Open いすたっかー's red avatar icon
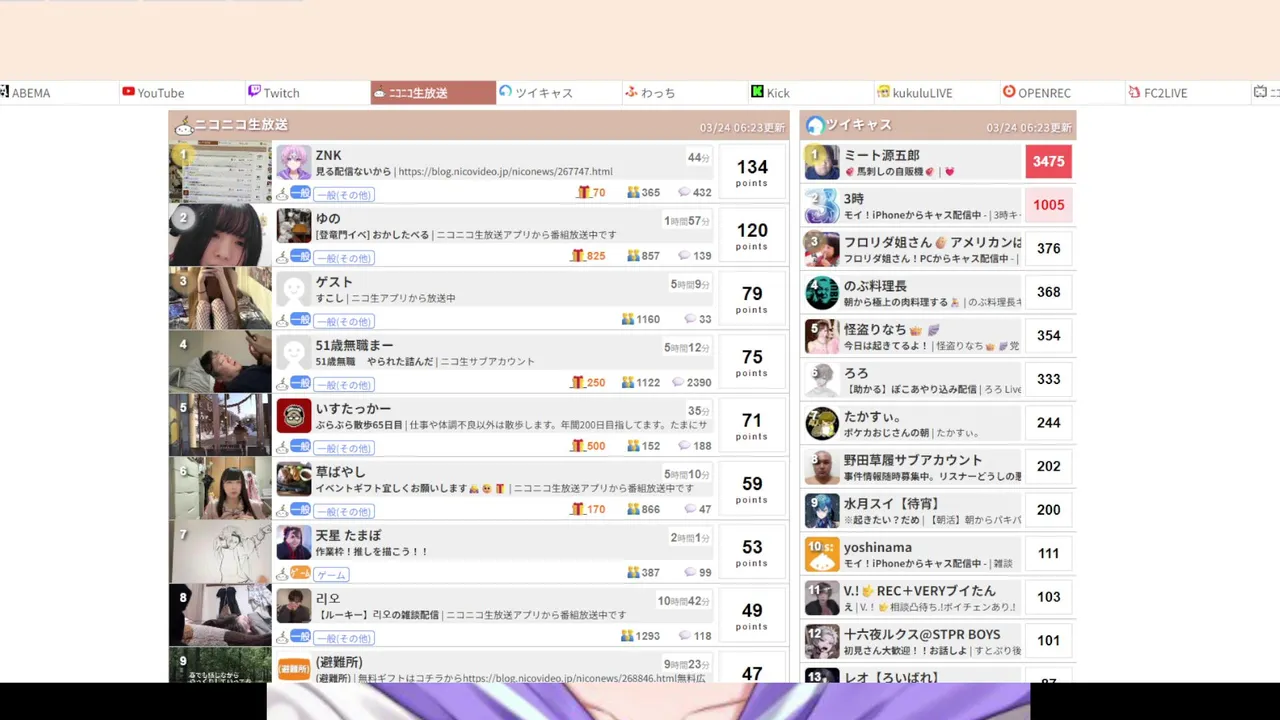Screen dimensions: 1280x720 click(x=294, y=415)
